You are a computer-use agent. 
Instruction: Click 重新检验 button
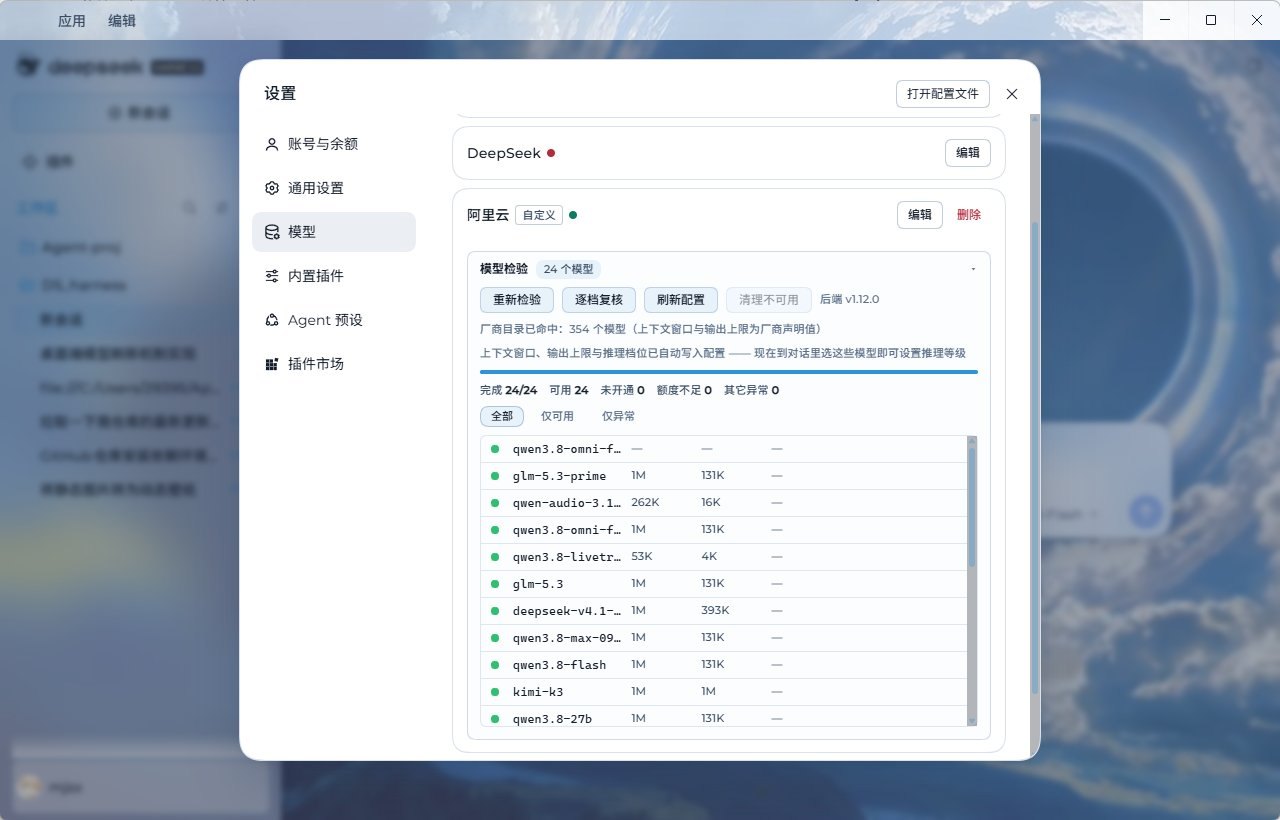[517, 300]
